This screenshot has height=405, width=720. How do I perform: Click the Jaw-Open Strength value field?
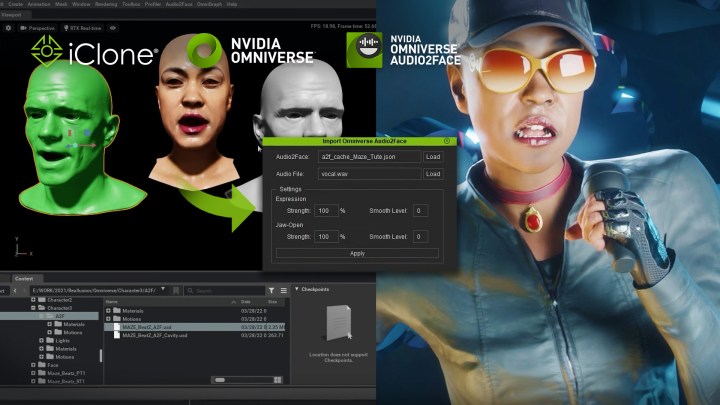click(x=326, y=236)
